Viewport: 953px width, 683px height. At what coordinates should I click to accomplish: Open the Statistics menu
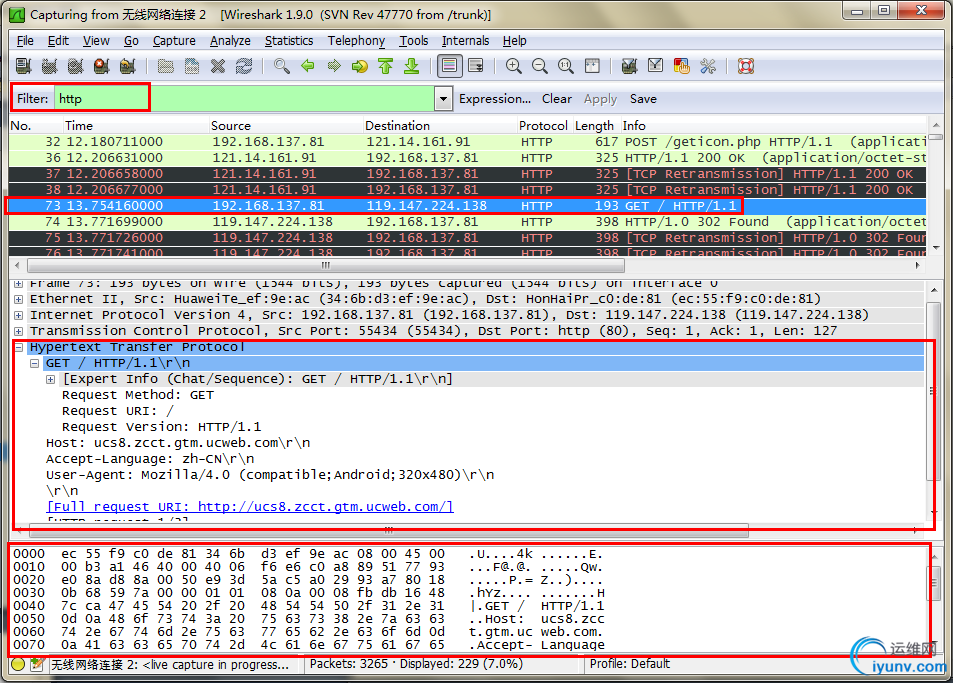coord(289,41)
